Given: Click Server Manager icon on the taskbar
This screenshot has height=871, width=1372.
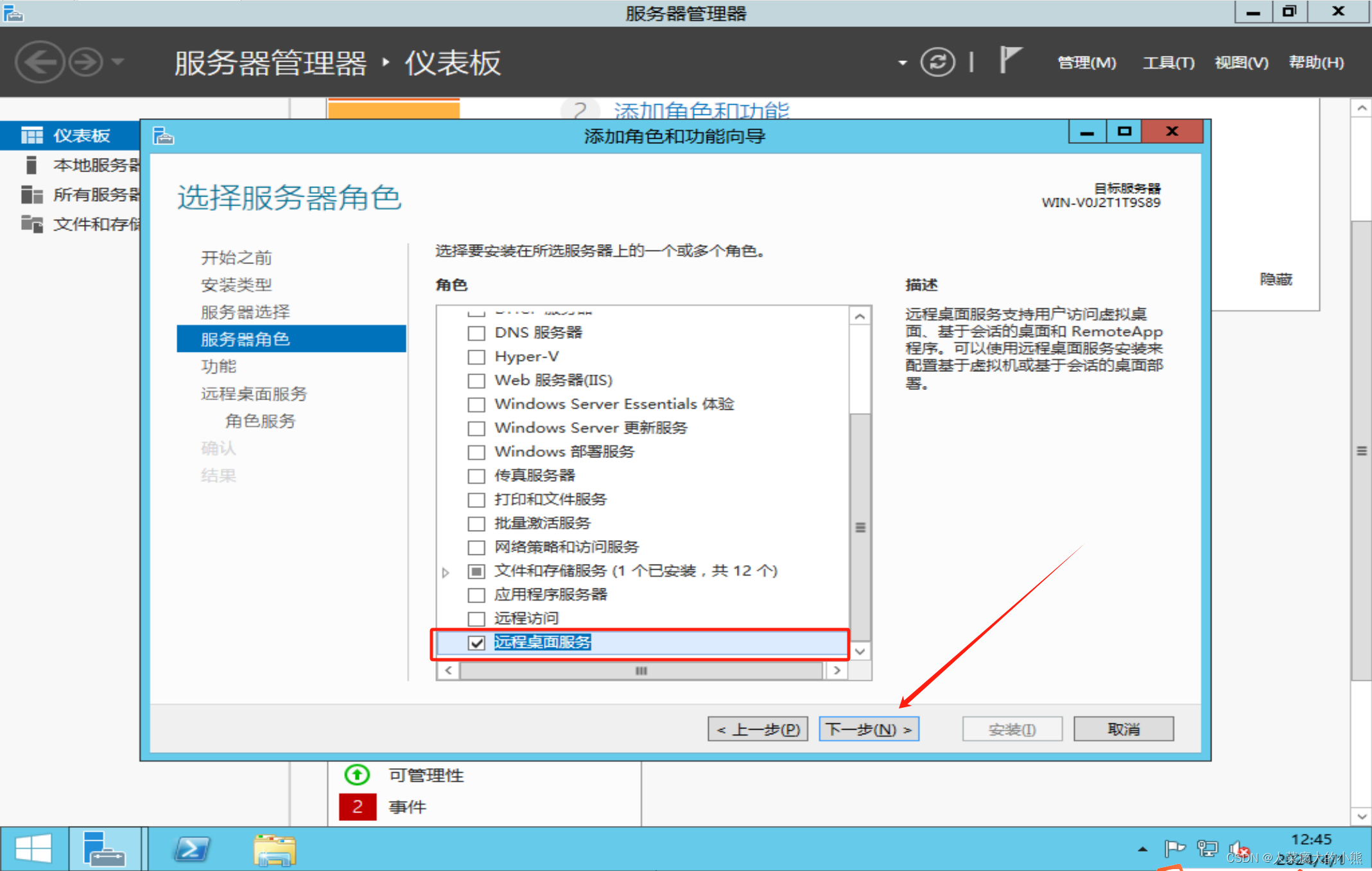Looking at the screenshot, I should (105, 849).
